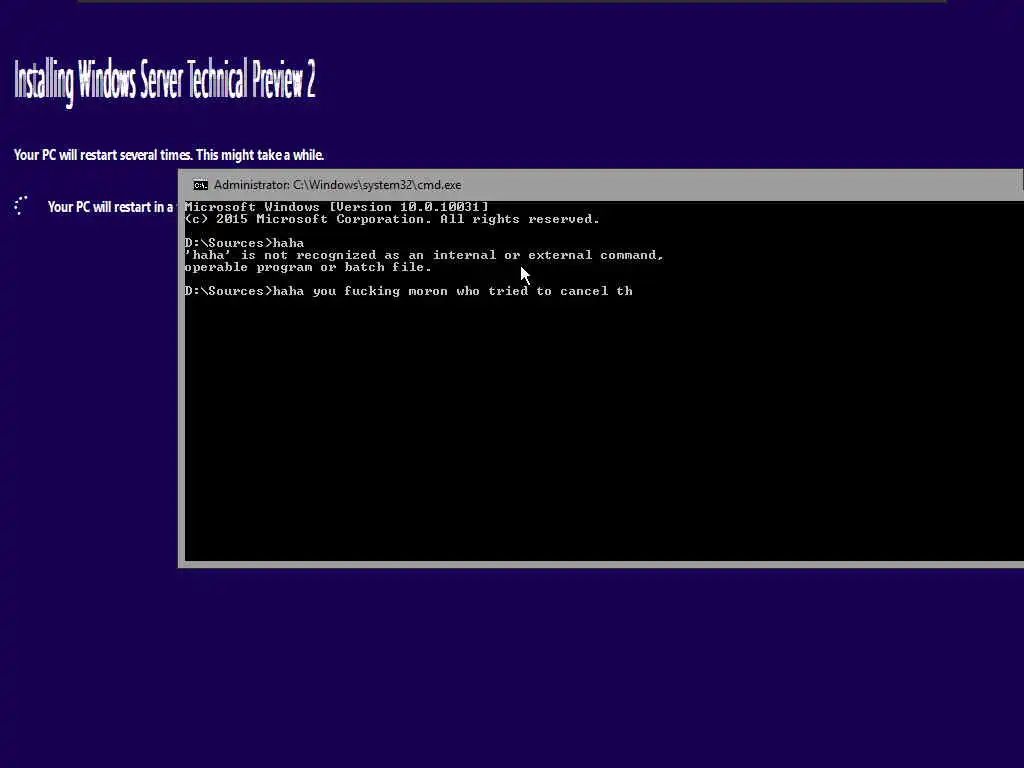Click the 'is not recognized as an internal' line
The height and width of the screenshot is (768, 1024).
coord(424,255)
